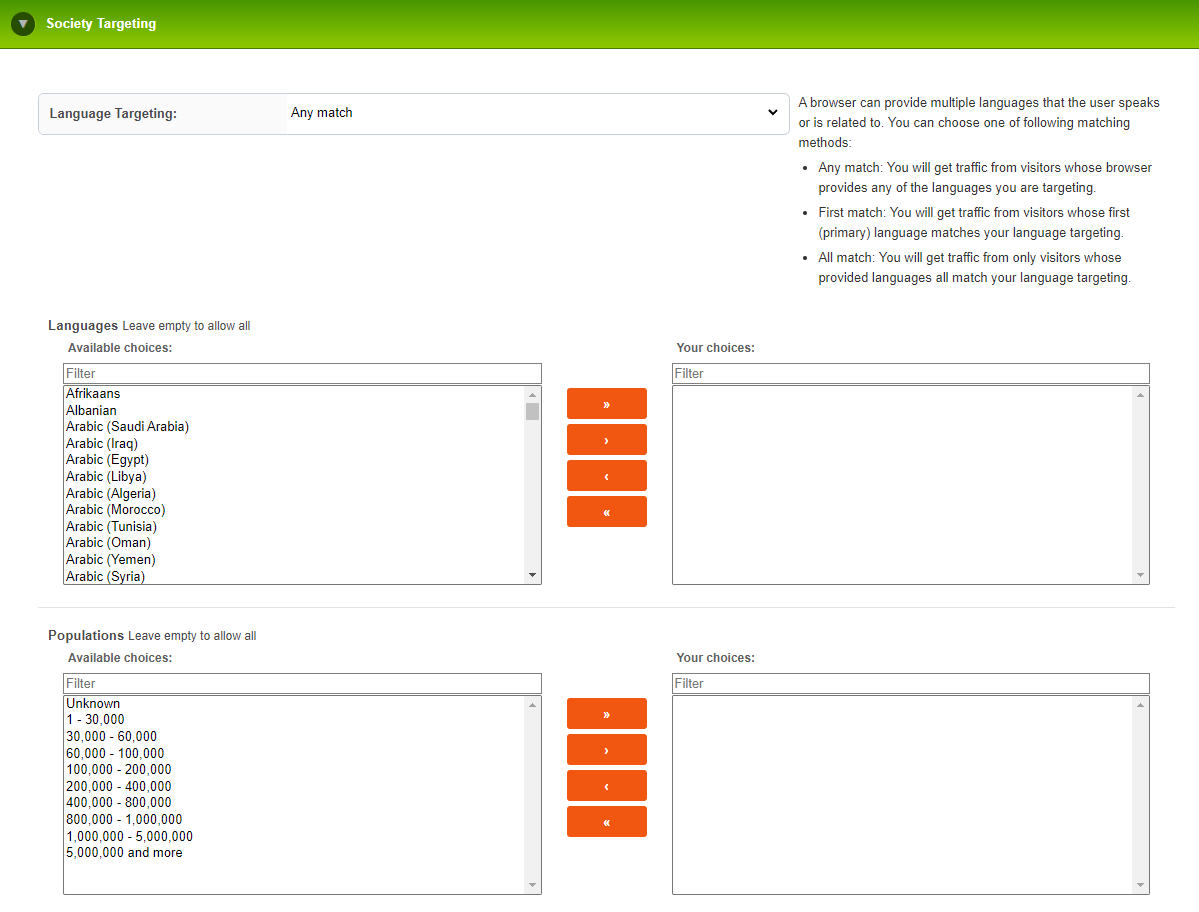
Task: Click the Languages available choices filter field
Action: pyautogui.click(x=302, y=373)
